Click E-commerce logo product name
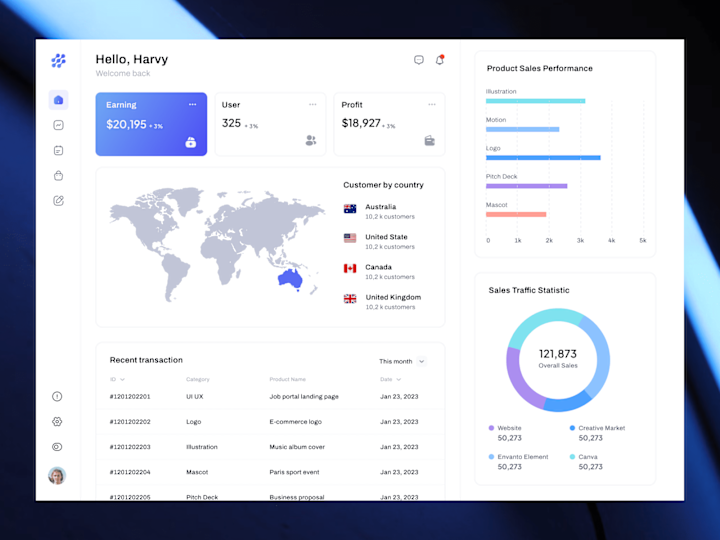 coord(295,422)
